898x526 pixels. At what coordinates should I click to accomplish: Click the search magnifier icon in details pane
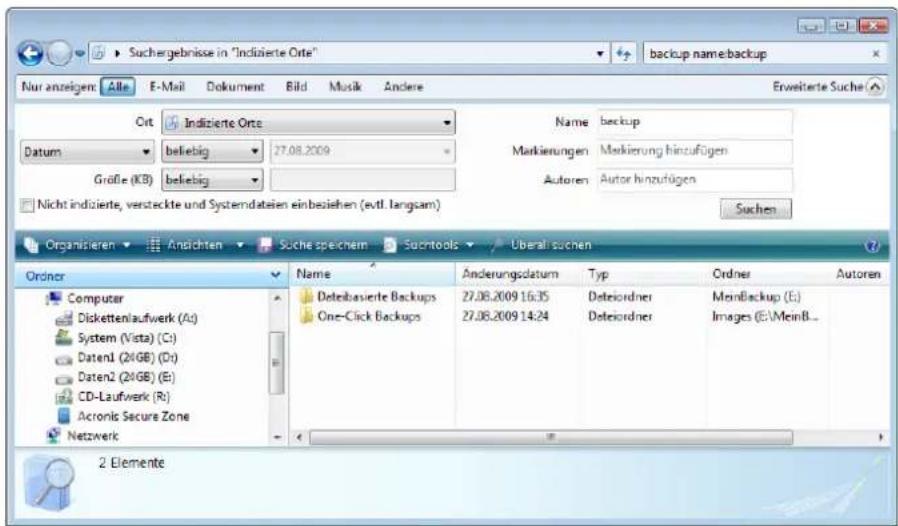pos(49,482)
